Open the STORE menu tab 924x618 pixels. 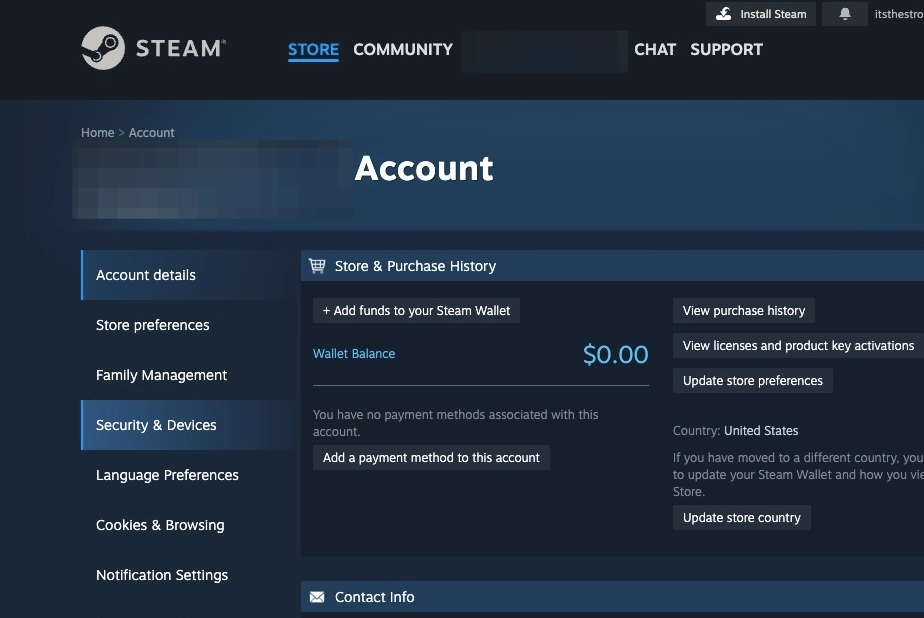tap(313, 49)
